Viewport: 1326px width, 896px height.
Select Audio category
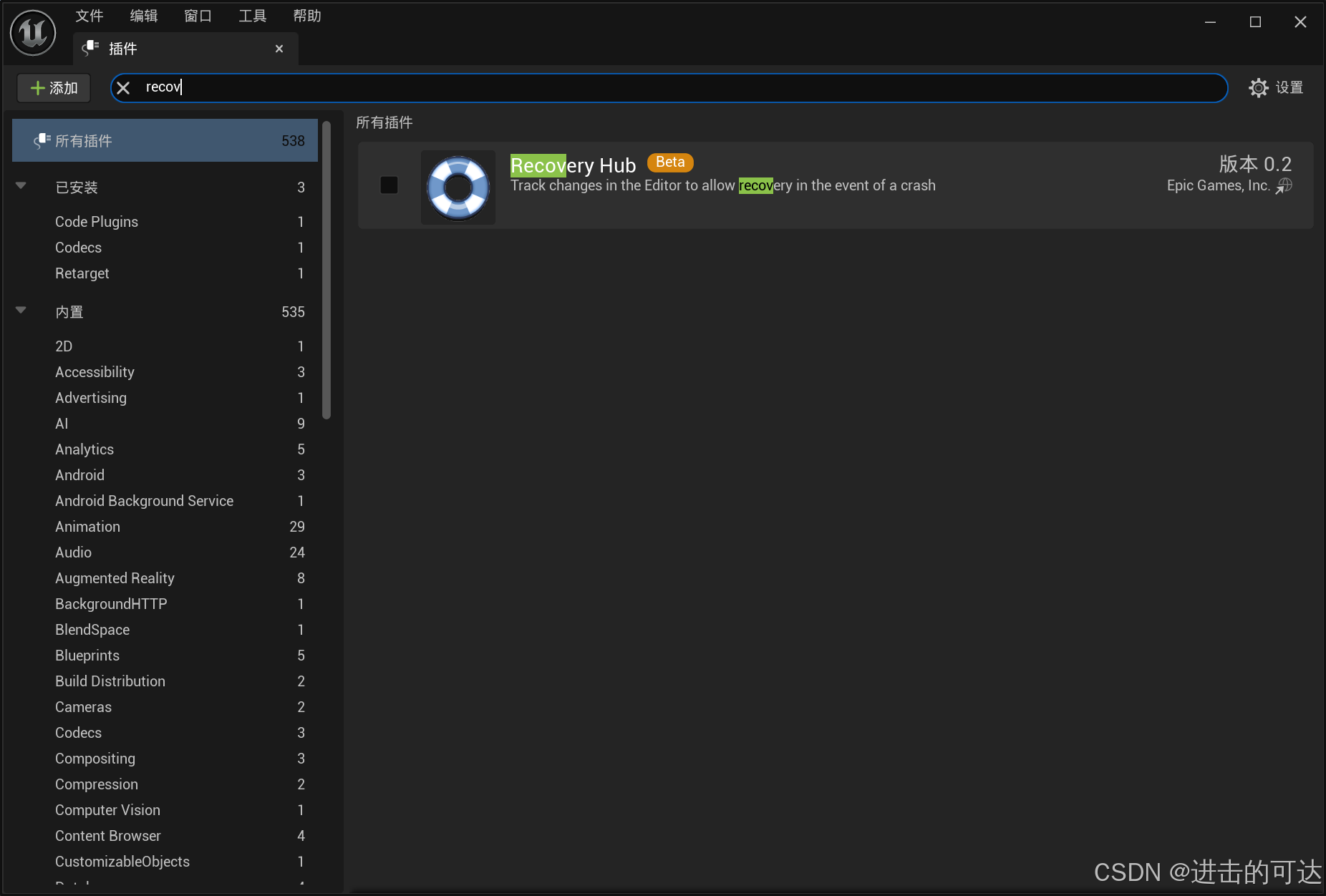click(165, 552)
